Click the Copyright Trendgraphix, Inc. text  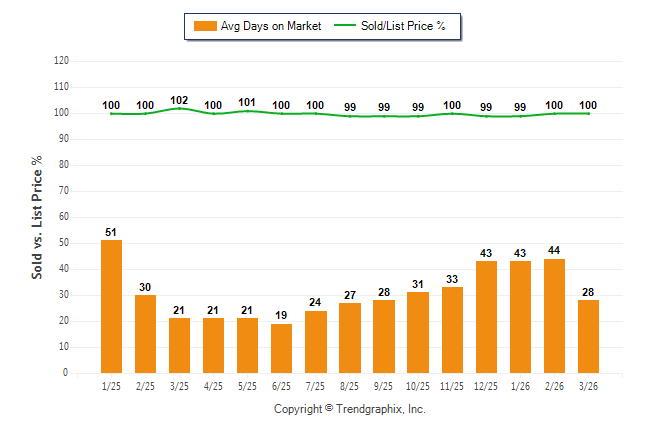349,409
